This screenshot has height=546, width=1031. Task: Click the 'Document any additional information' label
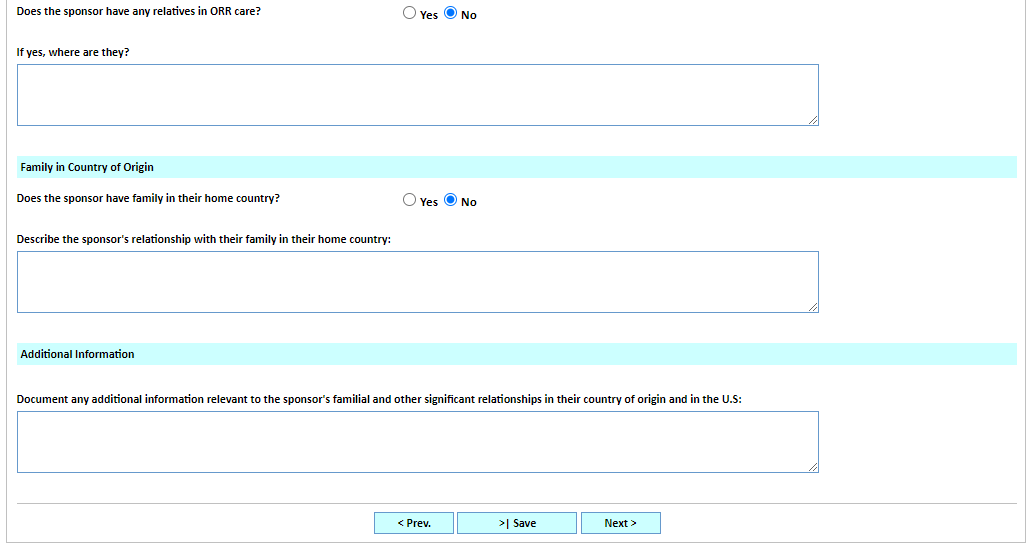click(x=379, y=399)
